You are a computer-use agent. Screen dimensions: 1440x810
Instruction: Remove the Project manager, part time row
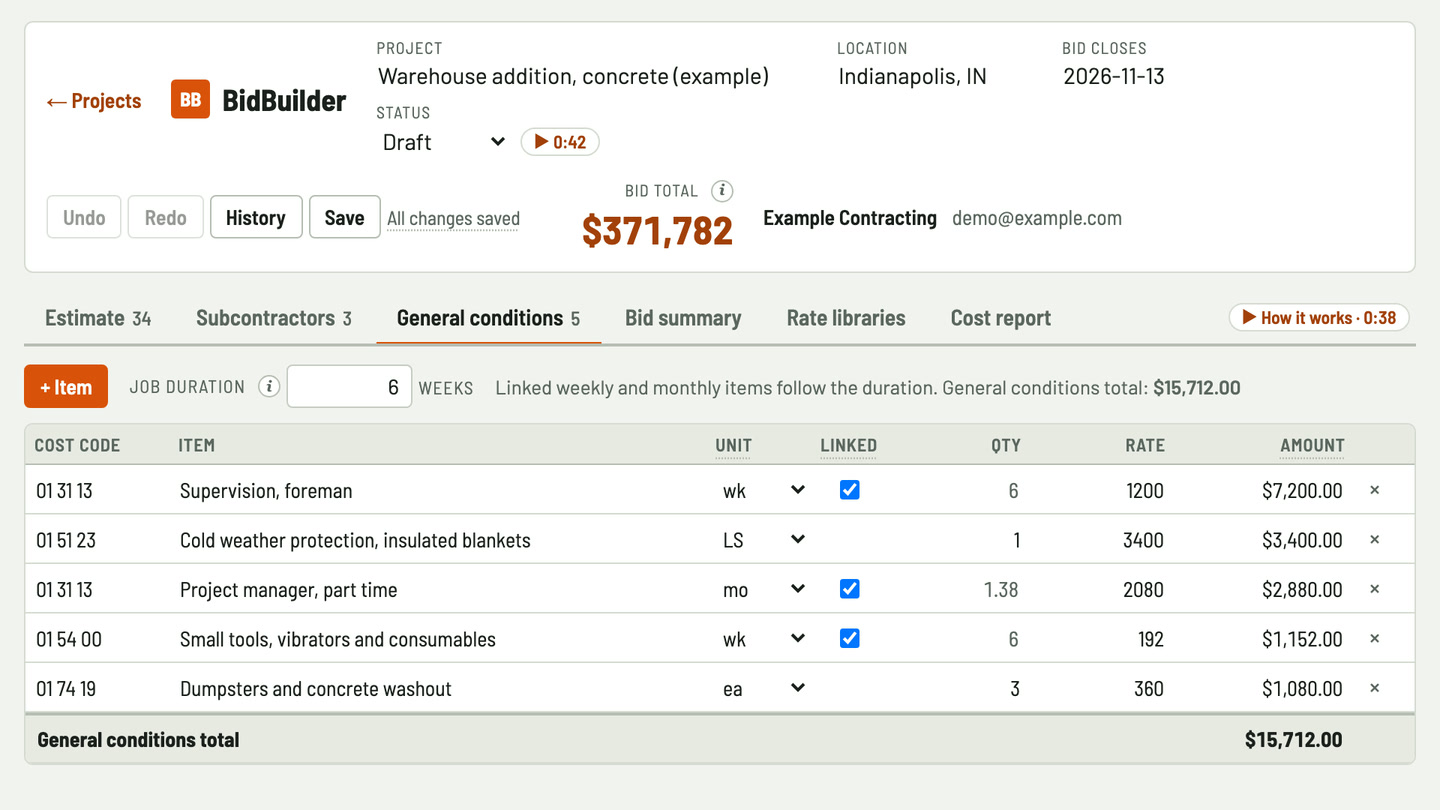[x=1374, y=589]
